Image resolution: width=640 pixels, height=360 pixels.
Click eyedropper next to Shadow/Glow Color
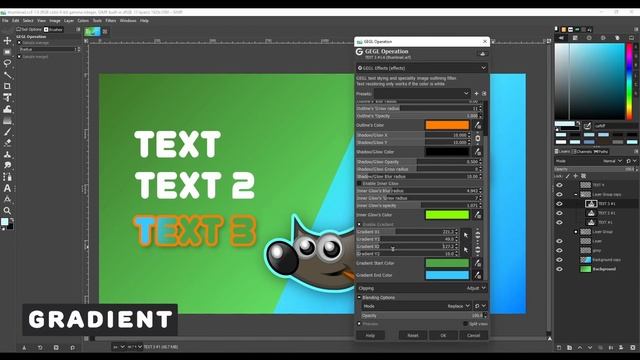477,152
